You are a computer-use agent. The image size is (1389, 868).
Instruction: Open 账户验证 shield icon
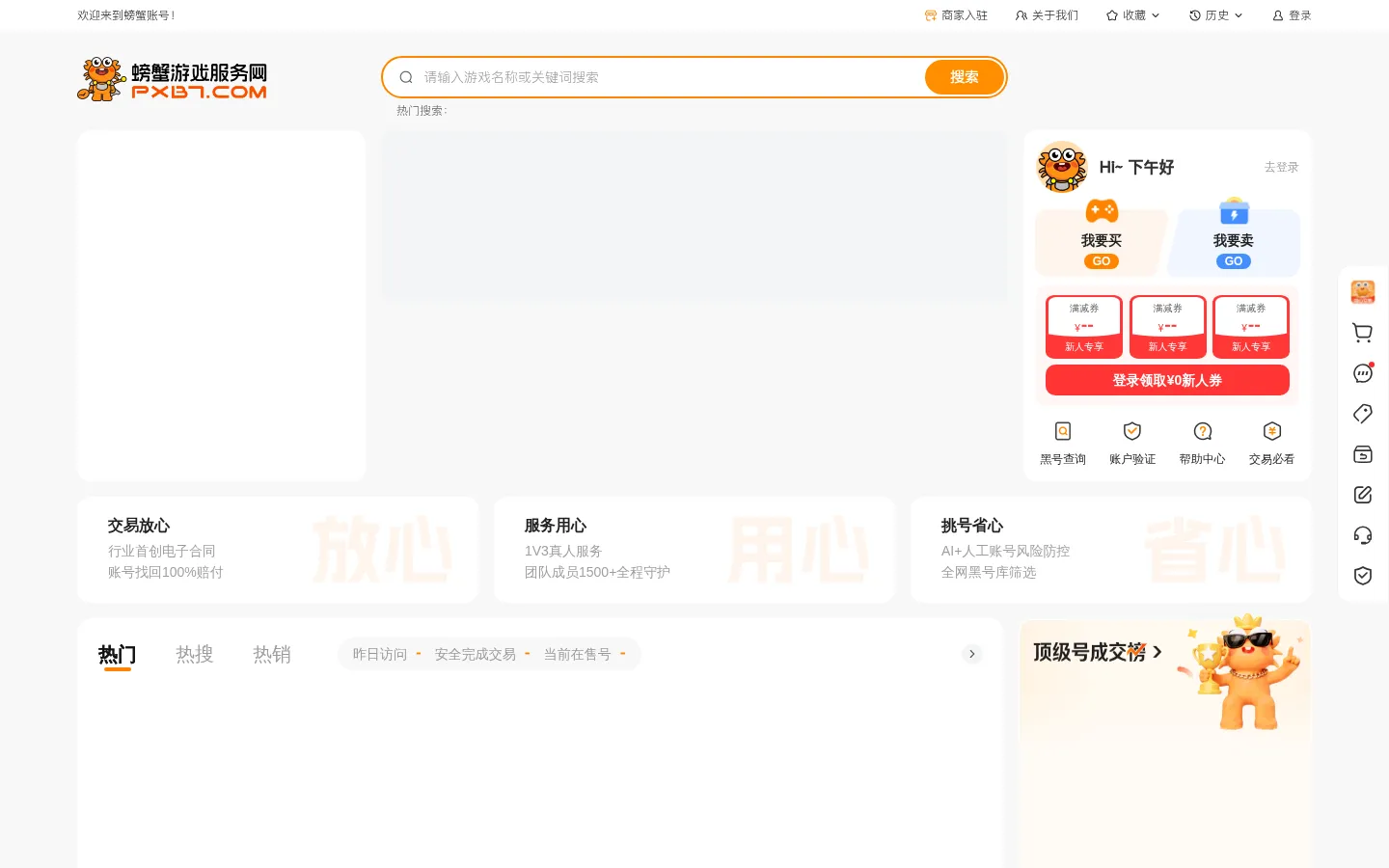pos(1132,431)
